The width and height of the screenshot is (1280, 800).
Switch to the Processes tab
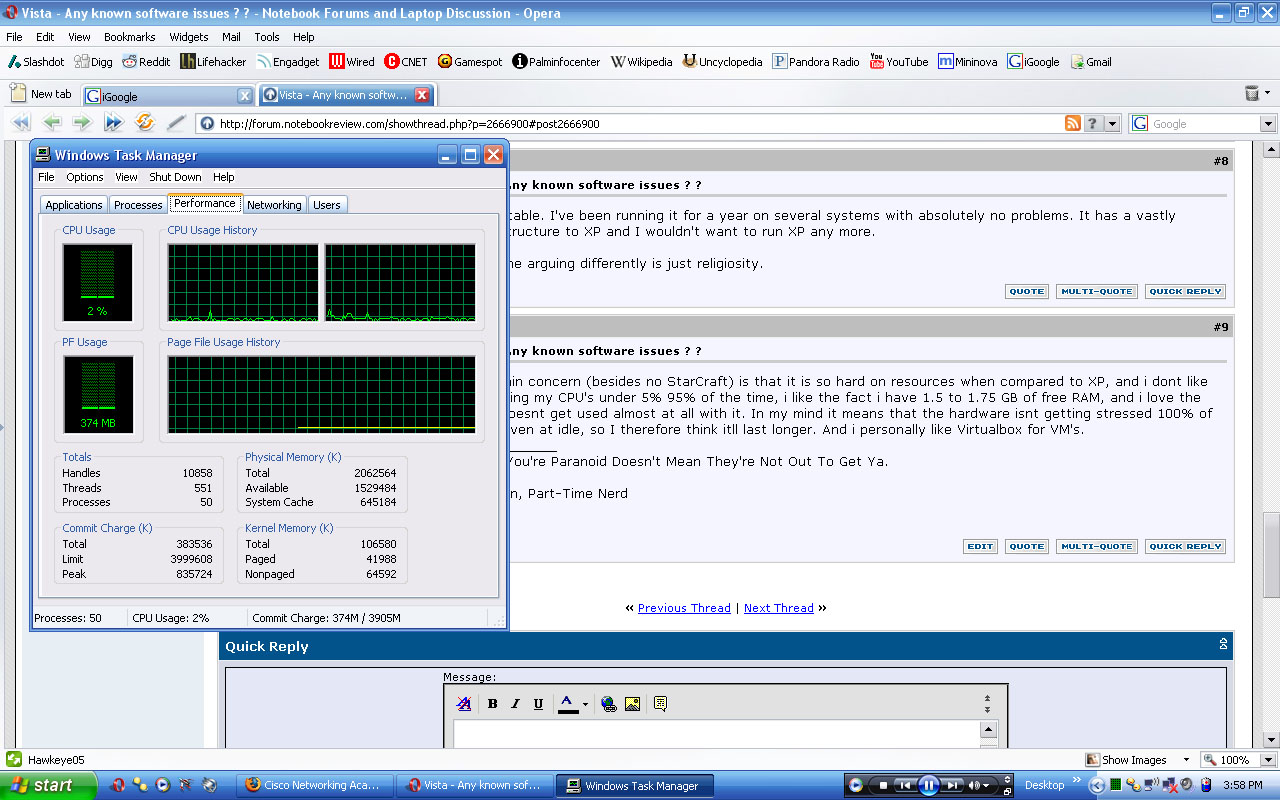click(x=138, y=204)
